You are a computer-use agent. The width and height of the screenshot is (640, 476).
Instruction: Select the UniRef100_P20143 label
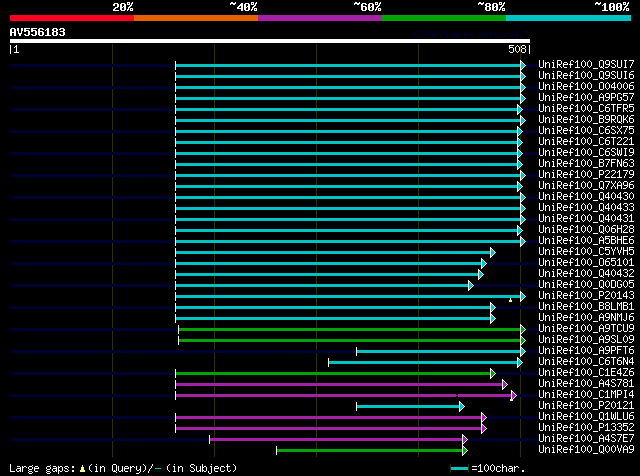click(x=586, y=296)
